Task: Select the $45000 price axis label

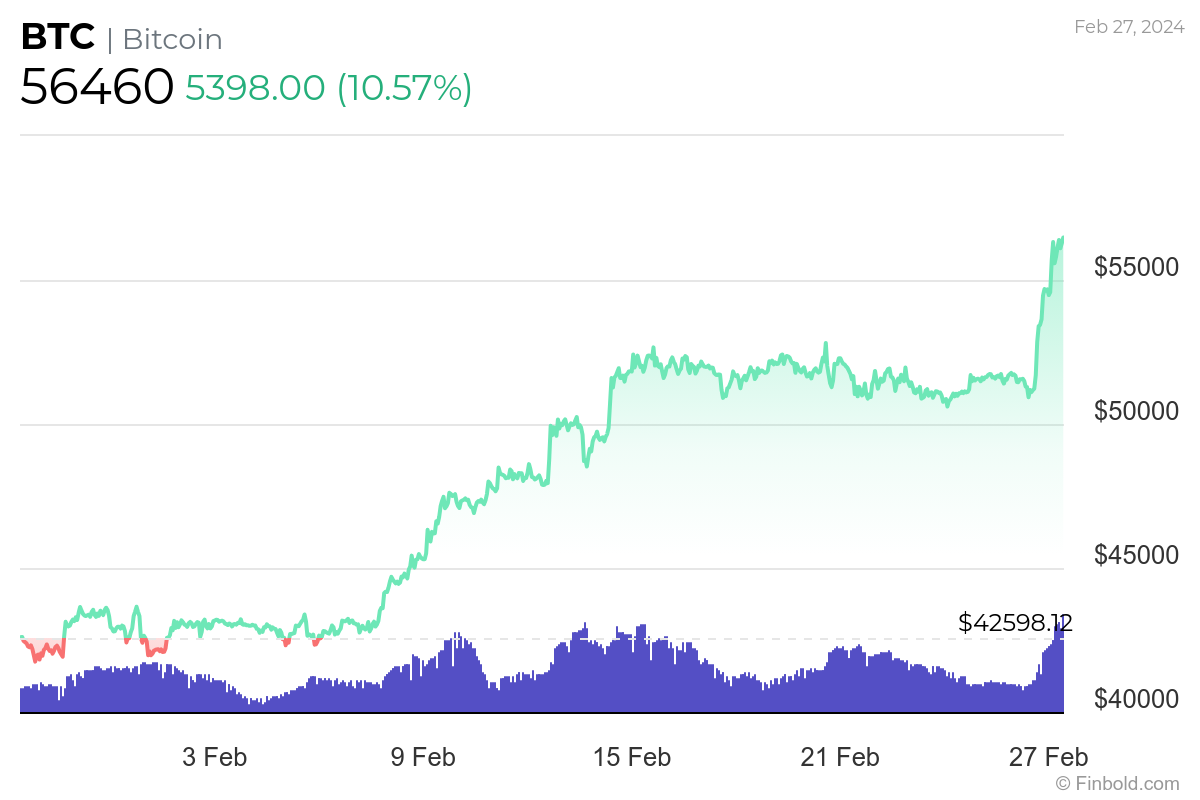Action: 1136,555
